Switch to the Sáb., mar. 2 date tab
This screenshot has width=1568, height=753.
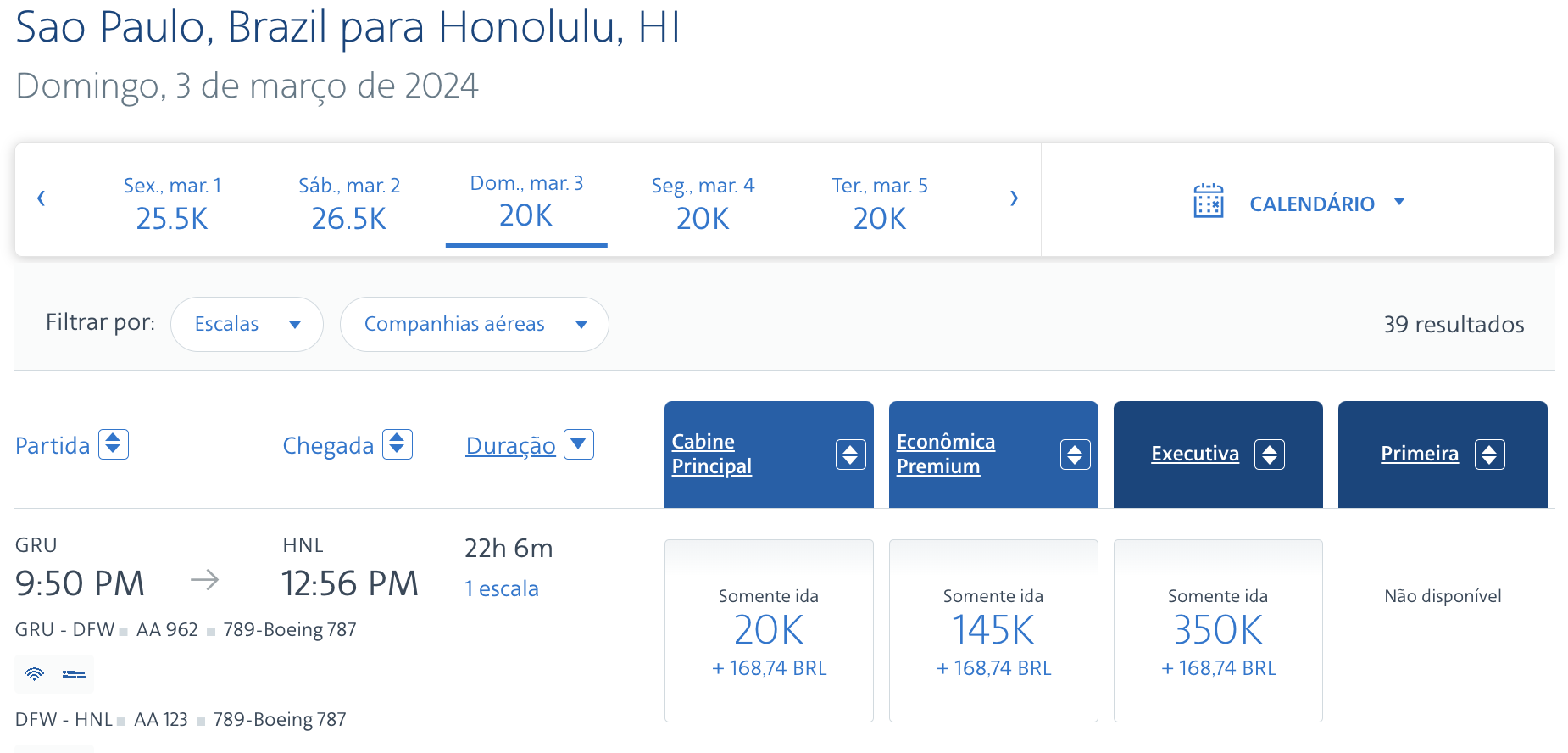[x=348, y=200]
